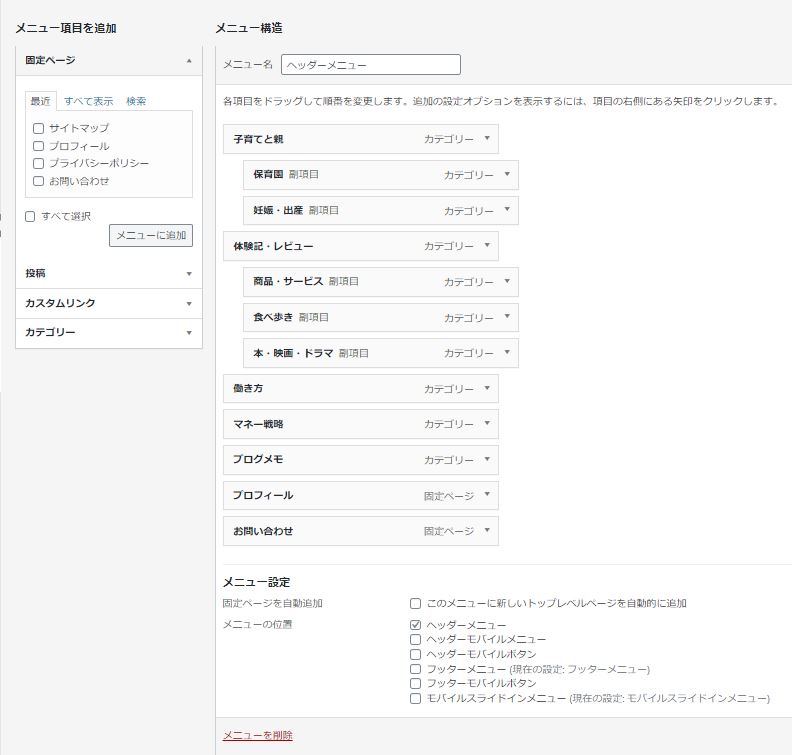Click the メニューを削除 link
The height and width of the screenshot is (755, 792).
click(x=258, y=735)
